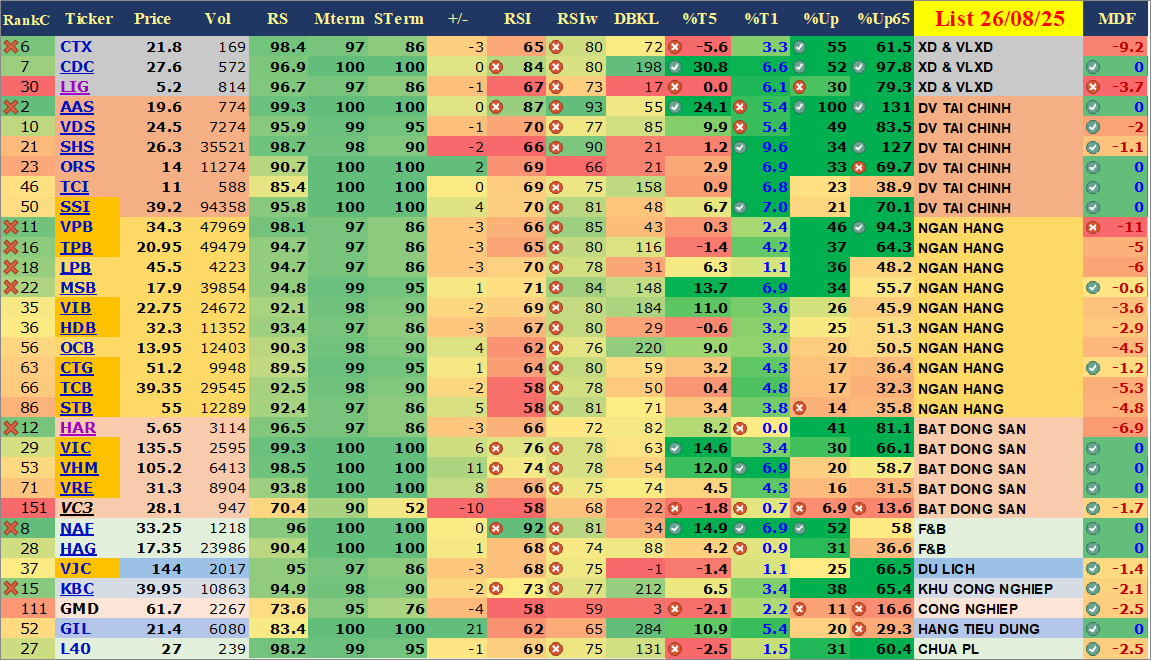Click the red X icon beside L40 %T5 value -2.5
The image size is (1151, 660).
tap(675, 649)
